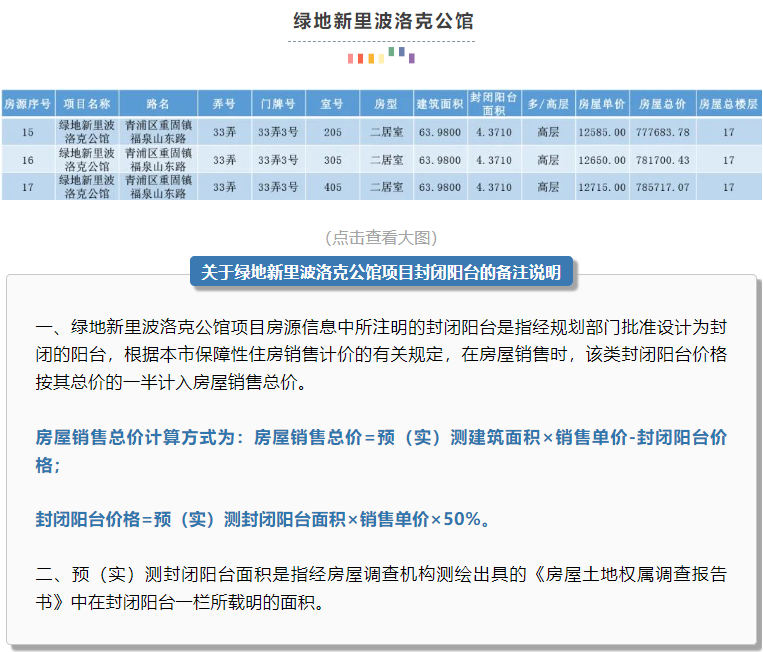Click the 建筑面积 column header
Viewport: 763px width, 652px height.
click(x=440, y=104)
